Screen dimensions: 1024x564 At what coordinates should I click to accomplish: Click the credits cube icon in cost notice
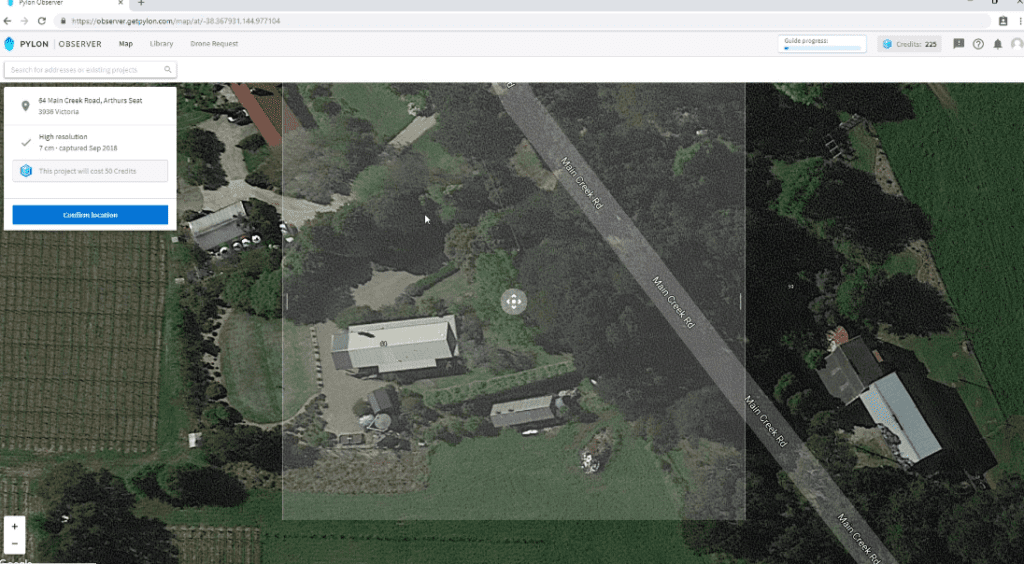pyautogui.click(x=26, y=171)
